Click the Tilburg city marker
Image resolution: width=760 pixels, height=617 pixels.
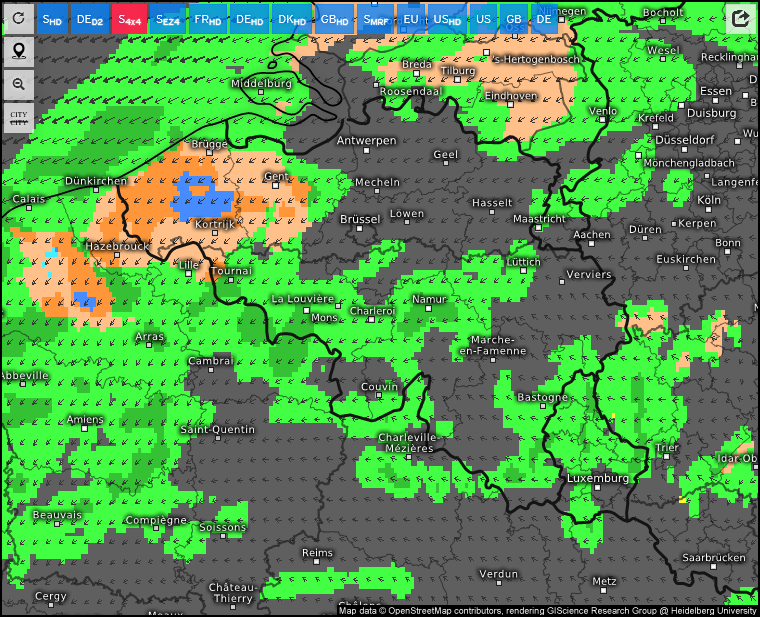point(458,79)
